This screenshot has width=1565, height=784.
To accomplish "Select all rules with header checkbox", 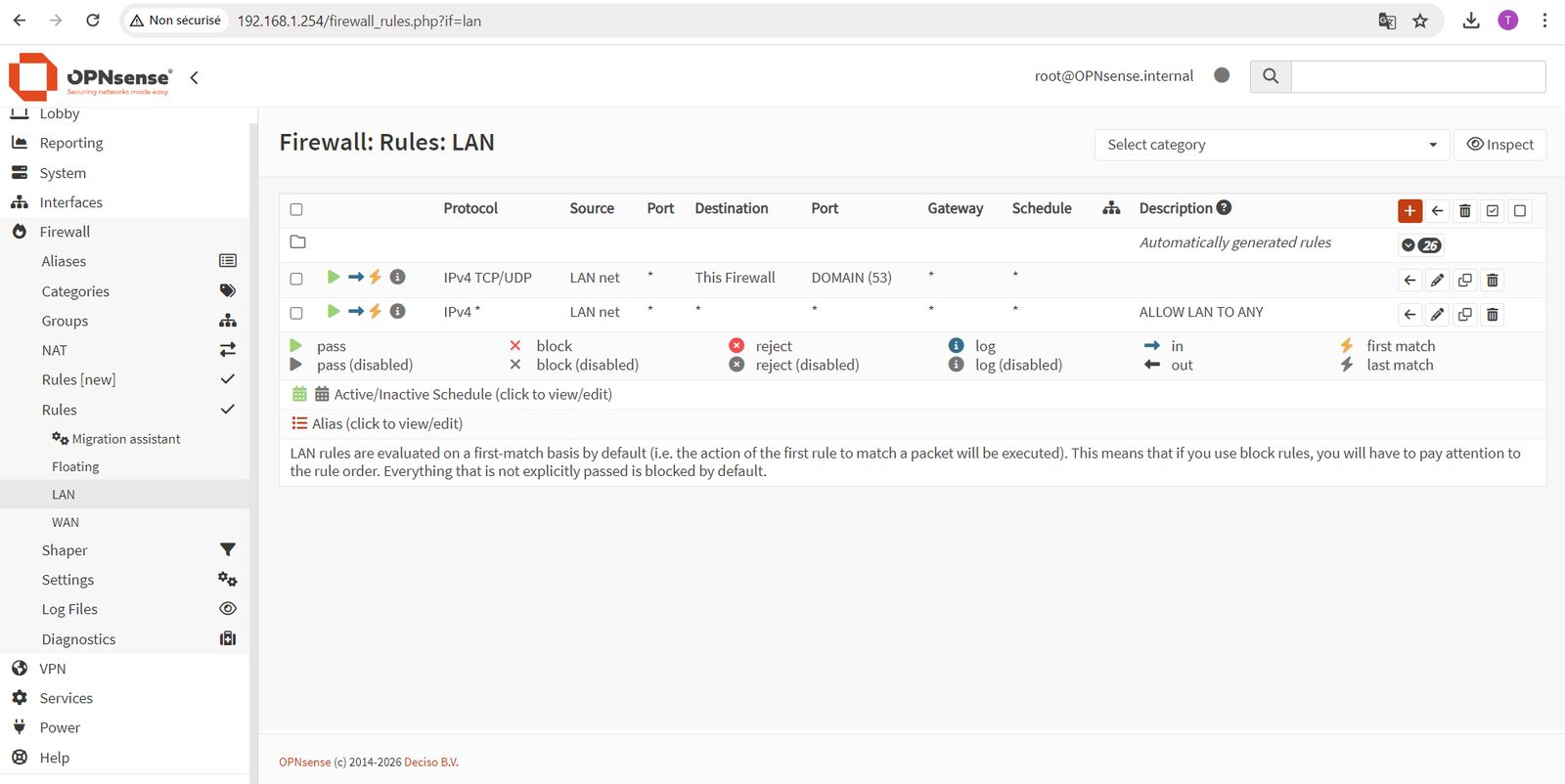I will pyautogui.click(x=296, y=209).
